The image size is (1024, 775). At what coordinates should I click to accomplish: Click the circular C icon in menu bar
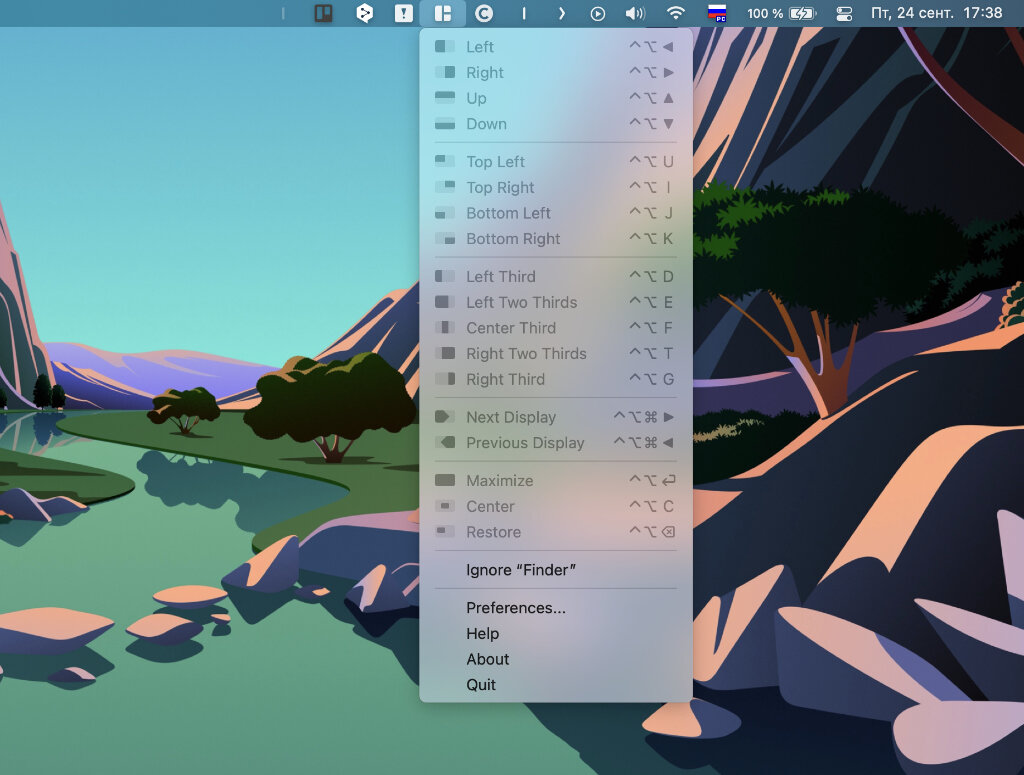(x=483, y=13)
